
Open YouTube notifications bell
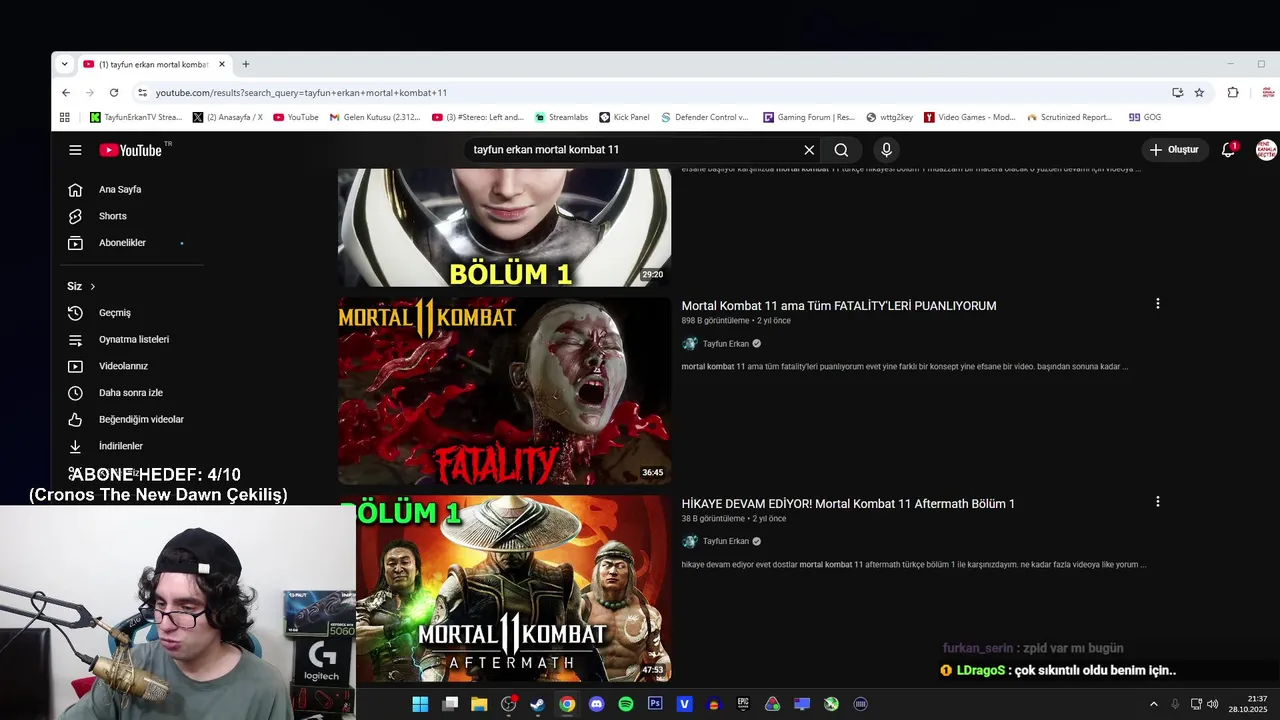pos(1228,150)
